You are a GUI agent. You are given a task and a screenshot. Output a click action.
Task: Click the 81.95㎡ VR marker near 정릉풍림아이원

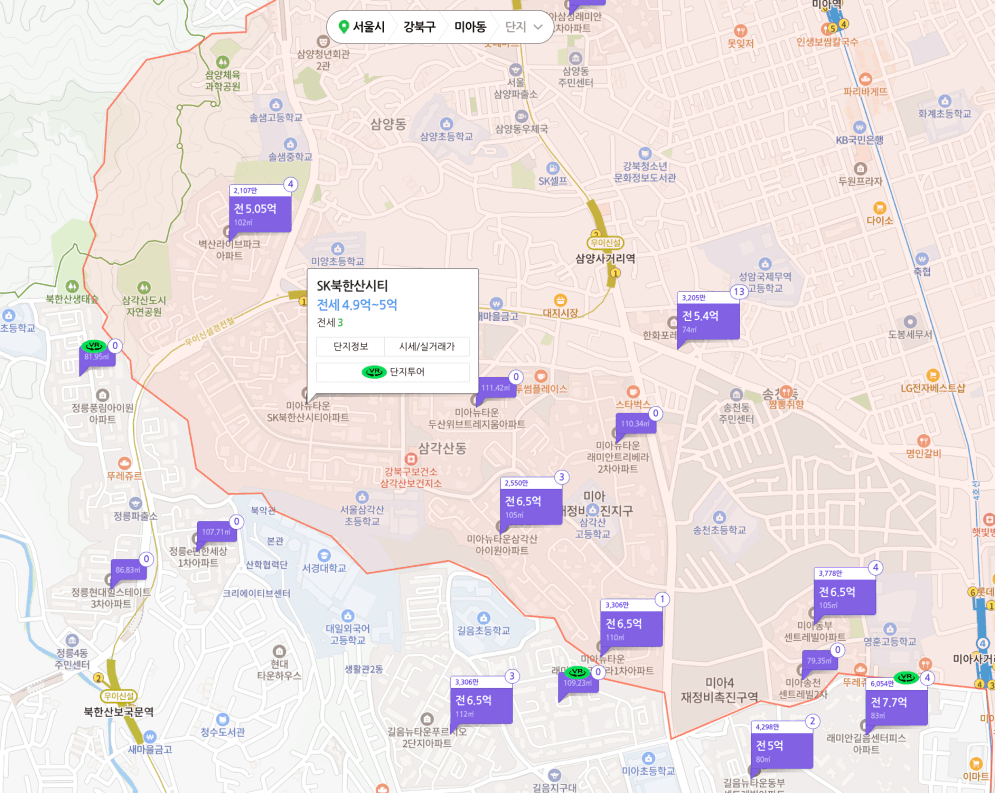point(97,356)
